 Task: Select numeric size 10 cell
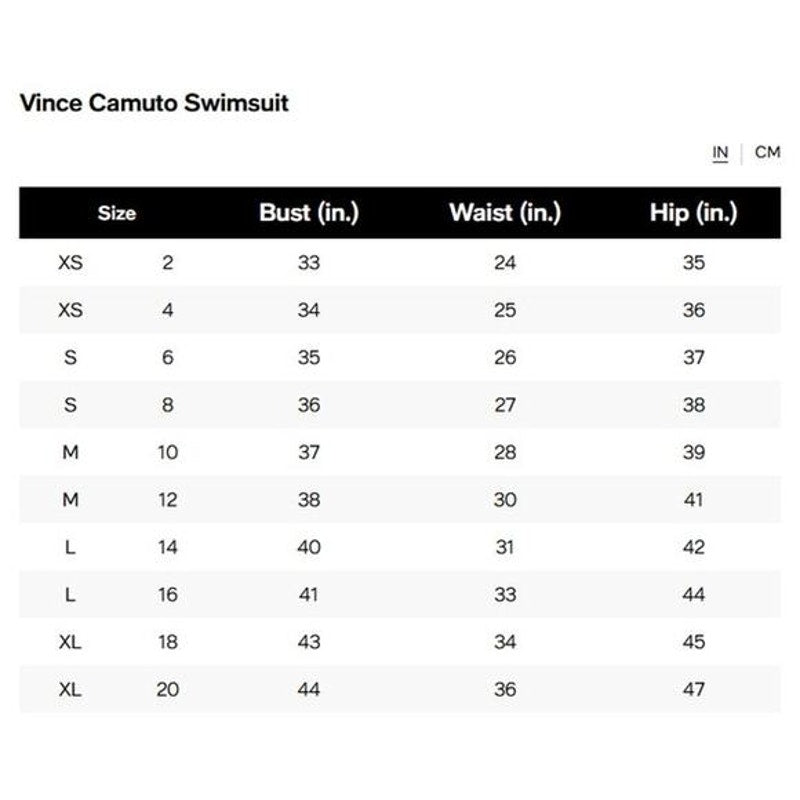tap(168, 453)
